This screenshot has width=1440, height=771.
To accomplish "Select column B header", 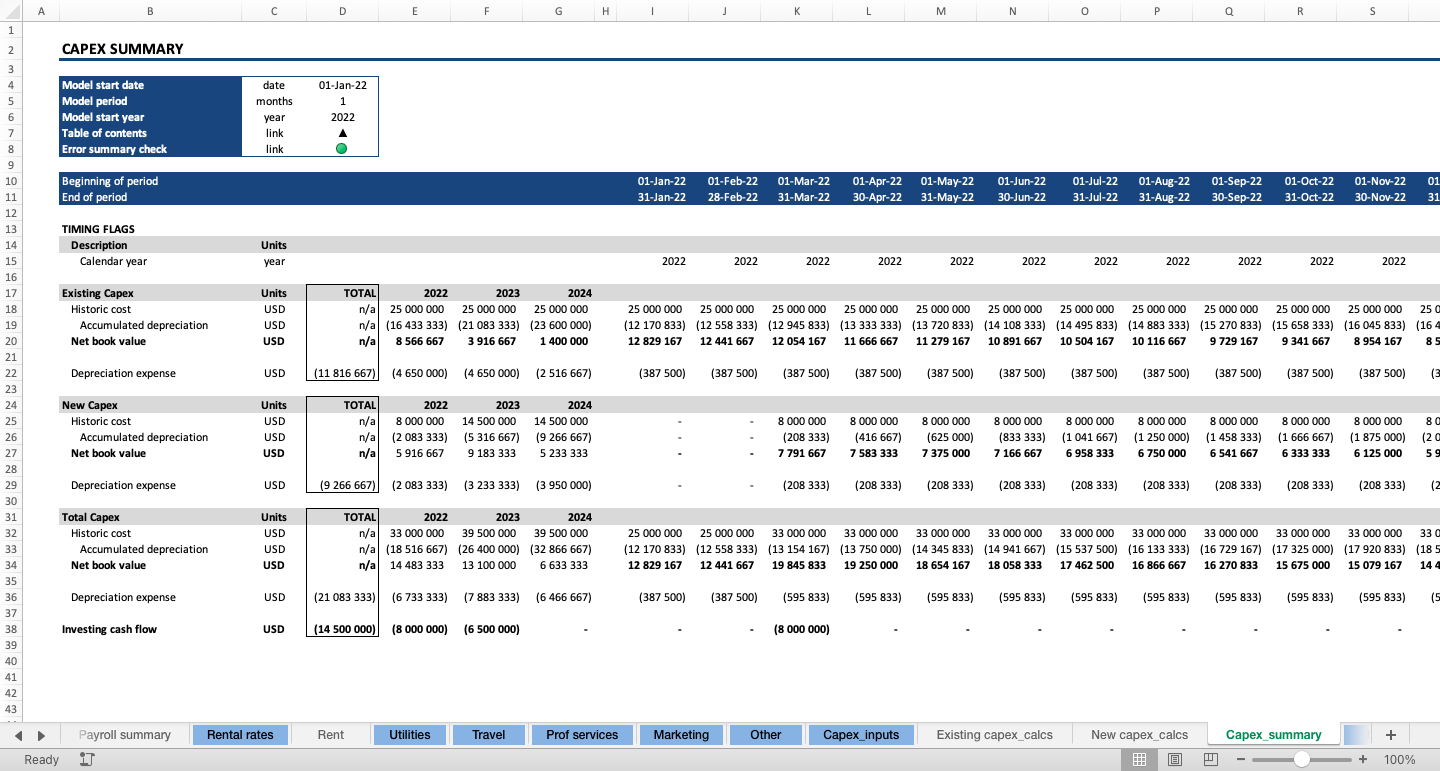I will pyautogui.click(x=150, y=11).
